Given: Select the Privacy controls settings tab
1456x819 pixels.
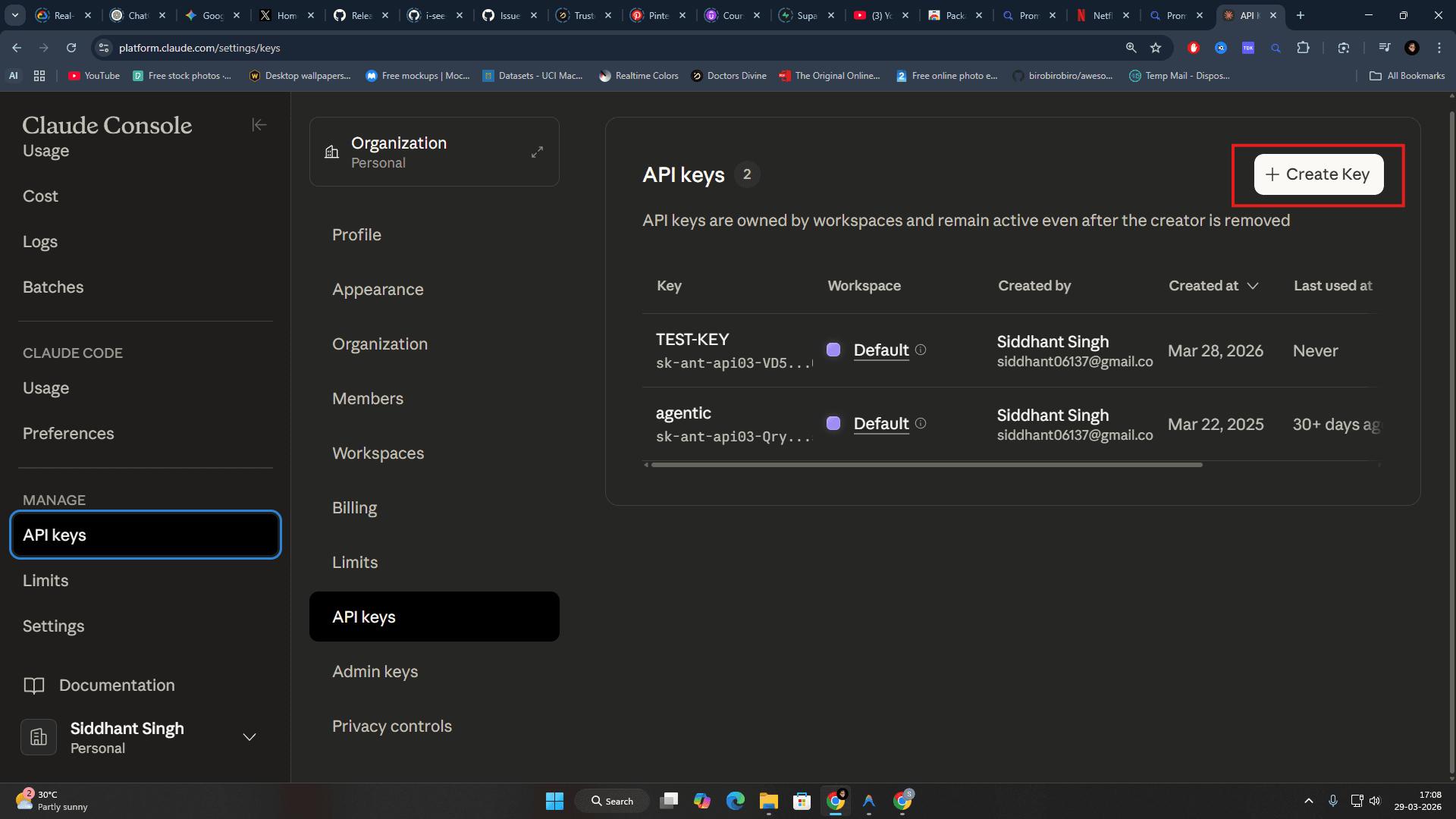Looking at the screenshot, I should coord(391,726).
